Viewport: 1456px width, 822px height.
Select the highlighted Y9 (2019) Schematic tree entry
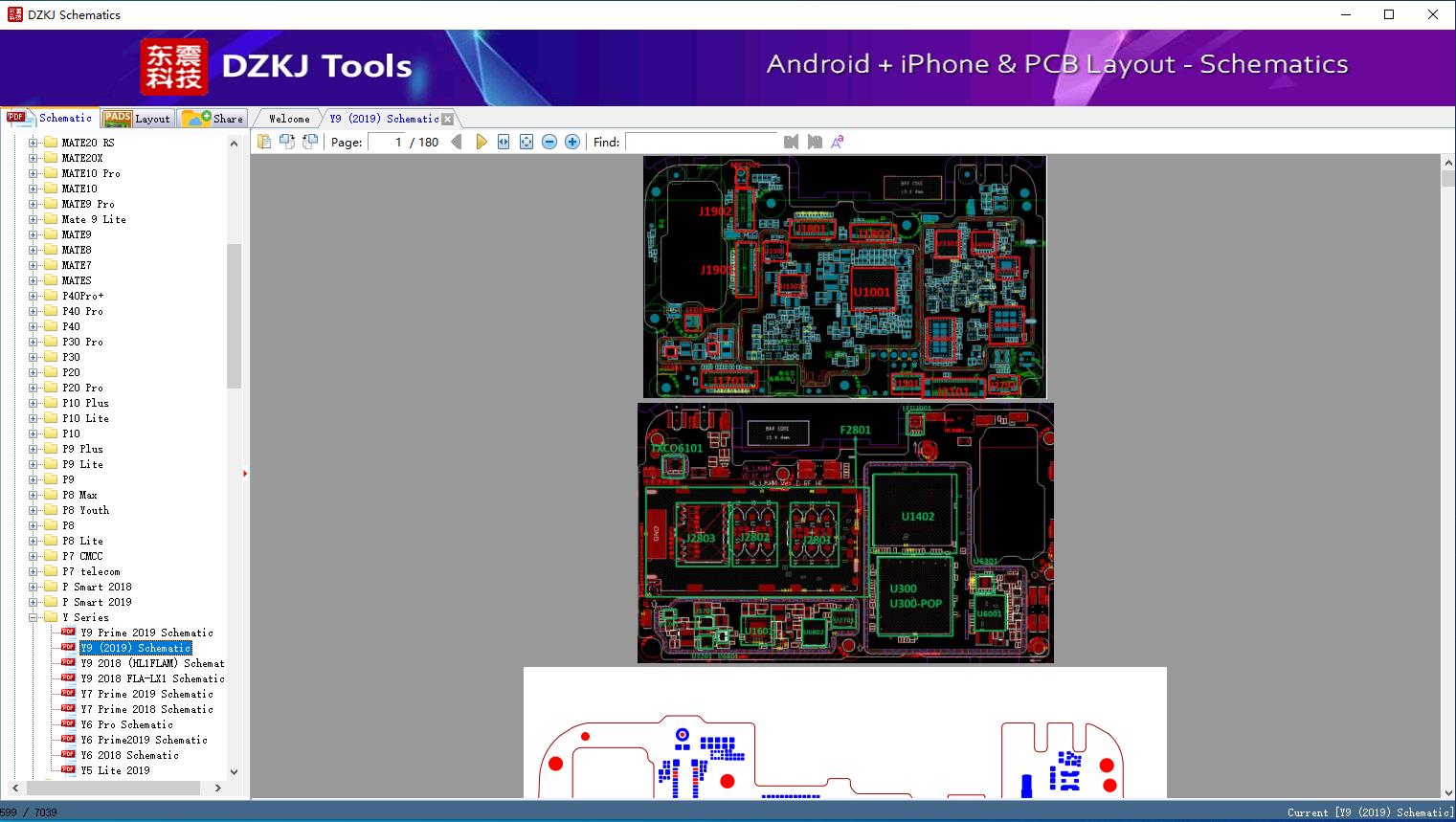point(136,648)
